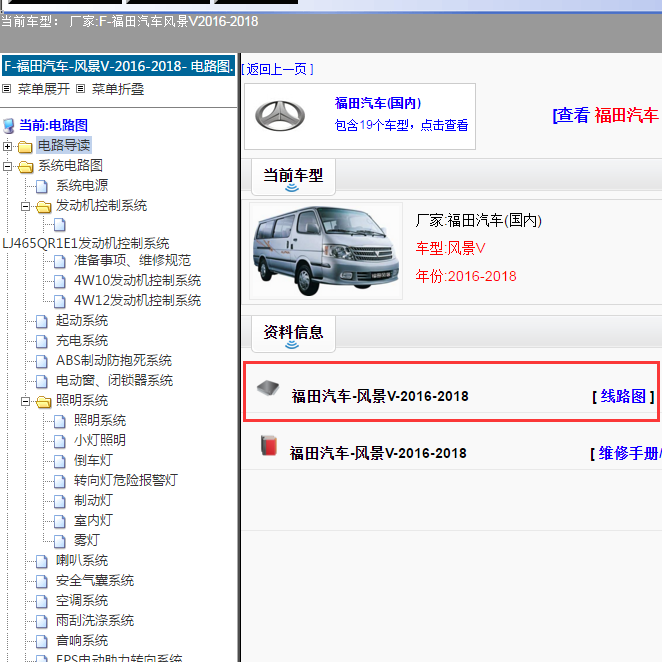Viewport: 662px width, 662px height.
Task: Open 空调系统 tree item
Action: pyautogui.click(x=82, y=600)
